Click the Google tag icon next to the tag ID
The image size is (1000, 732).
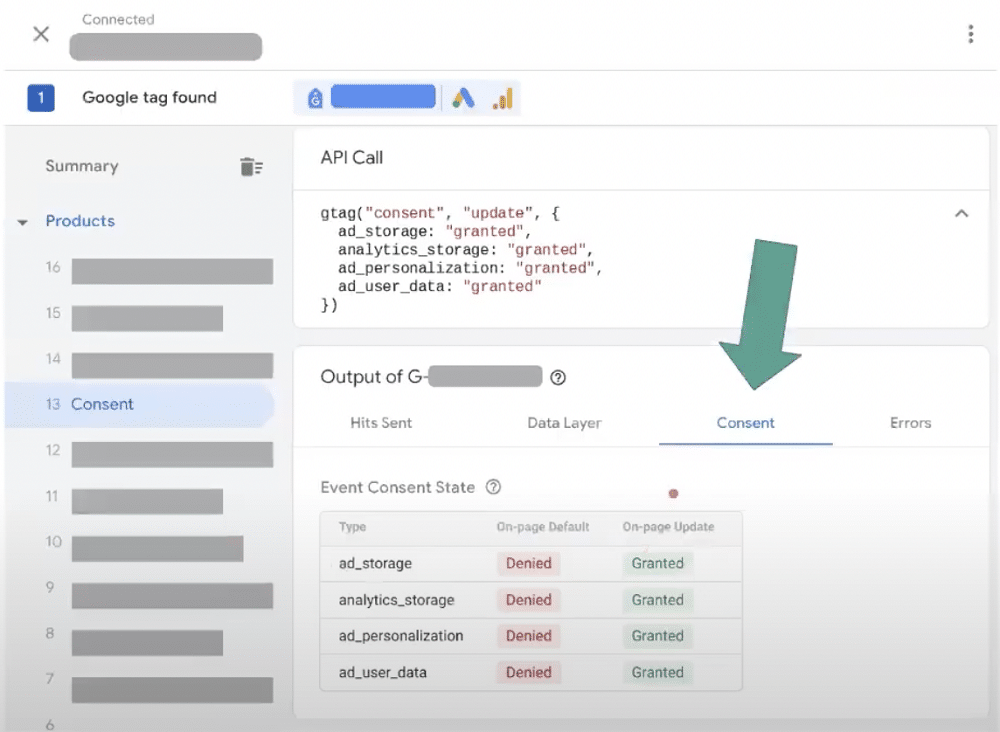[314, 96]
